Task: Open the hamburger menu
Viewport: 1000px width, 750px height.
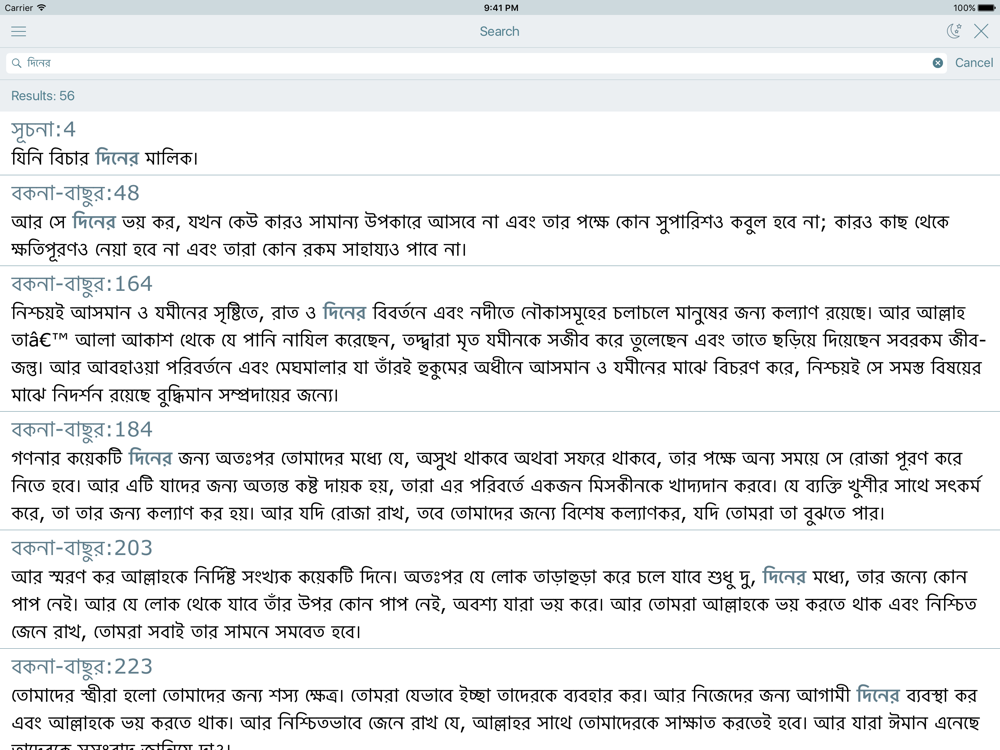Action: (18, 31)
